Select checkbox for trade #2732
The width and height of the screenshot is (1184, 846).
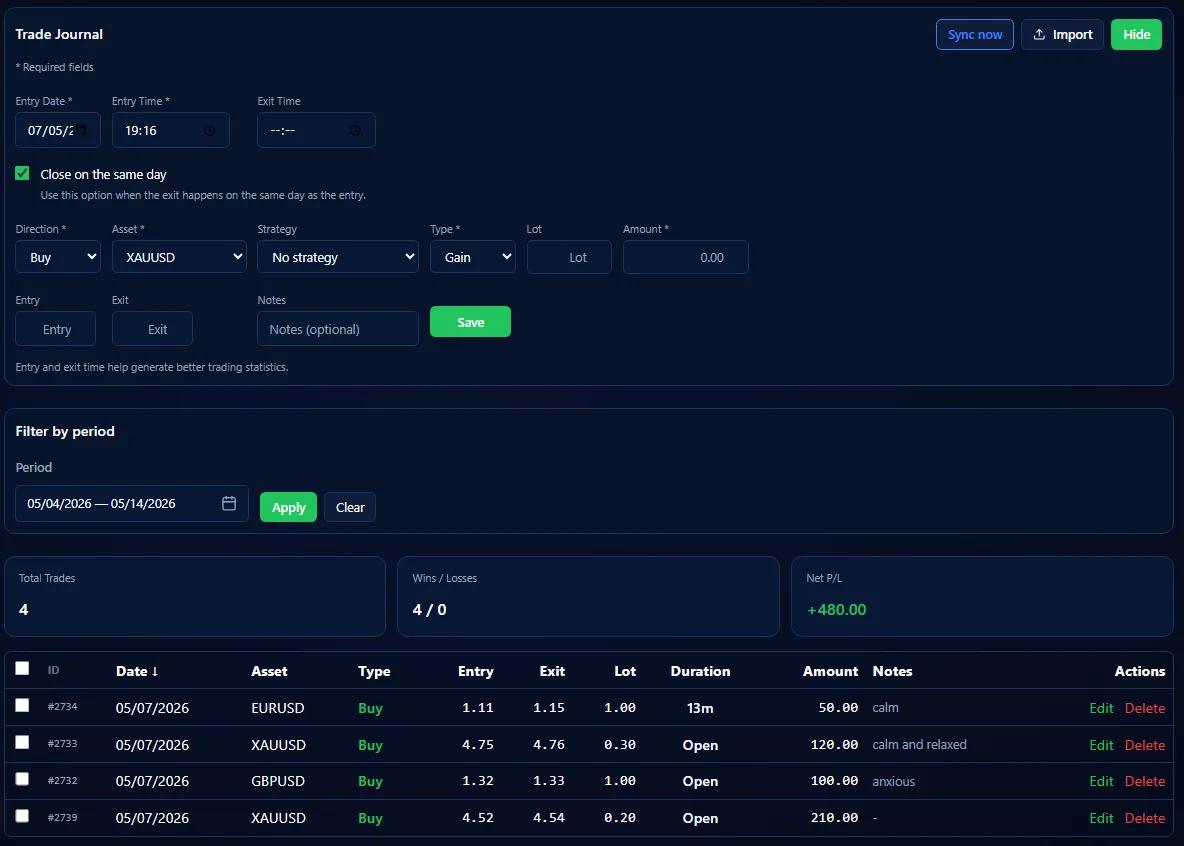tap(22, 779)
